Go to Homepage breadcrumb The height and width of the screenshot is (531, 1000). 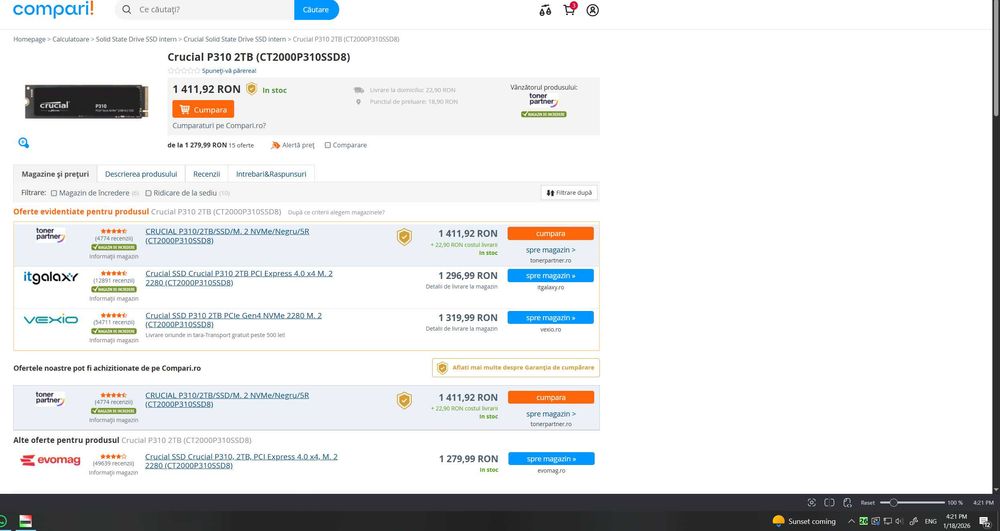click(x=29, y=40)
